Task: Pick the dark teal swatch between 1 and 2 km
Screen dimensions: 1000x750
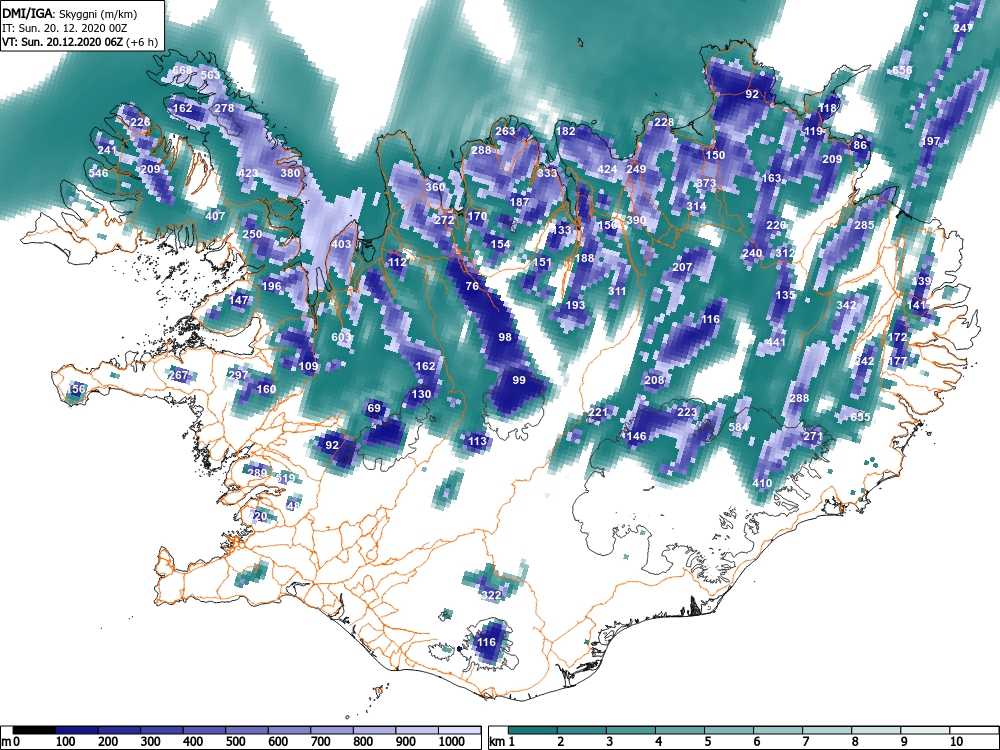Action: coord(533,730)
